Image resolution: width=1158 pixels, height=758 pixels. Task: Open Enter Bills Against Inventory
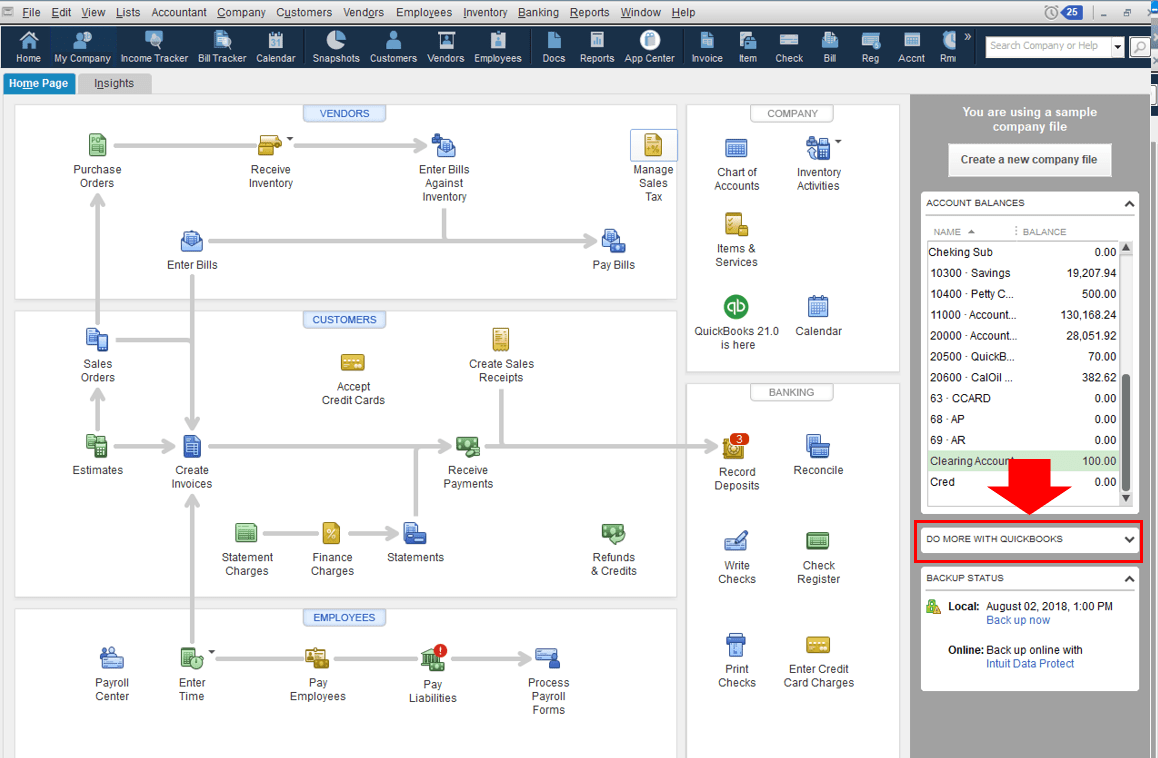(x=444, y=146)
